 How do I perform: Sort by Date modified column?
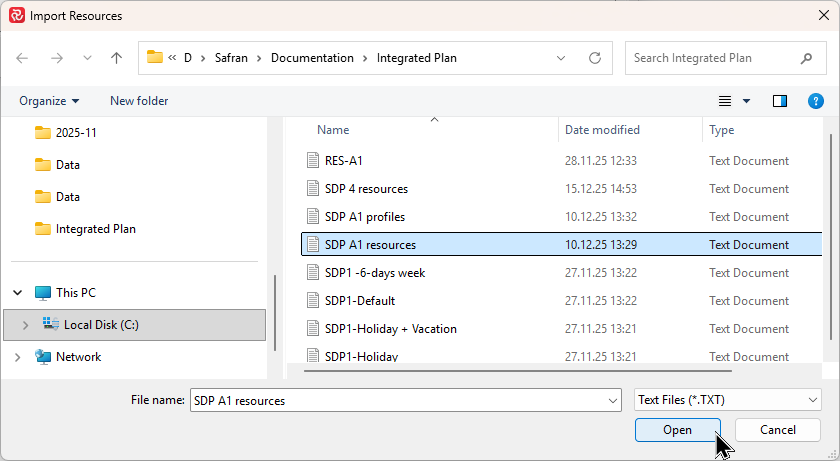pyautogui.click(x=602, y=130)
